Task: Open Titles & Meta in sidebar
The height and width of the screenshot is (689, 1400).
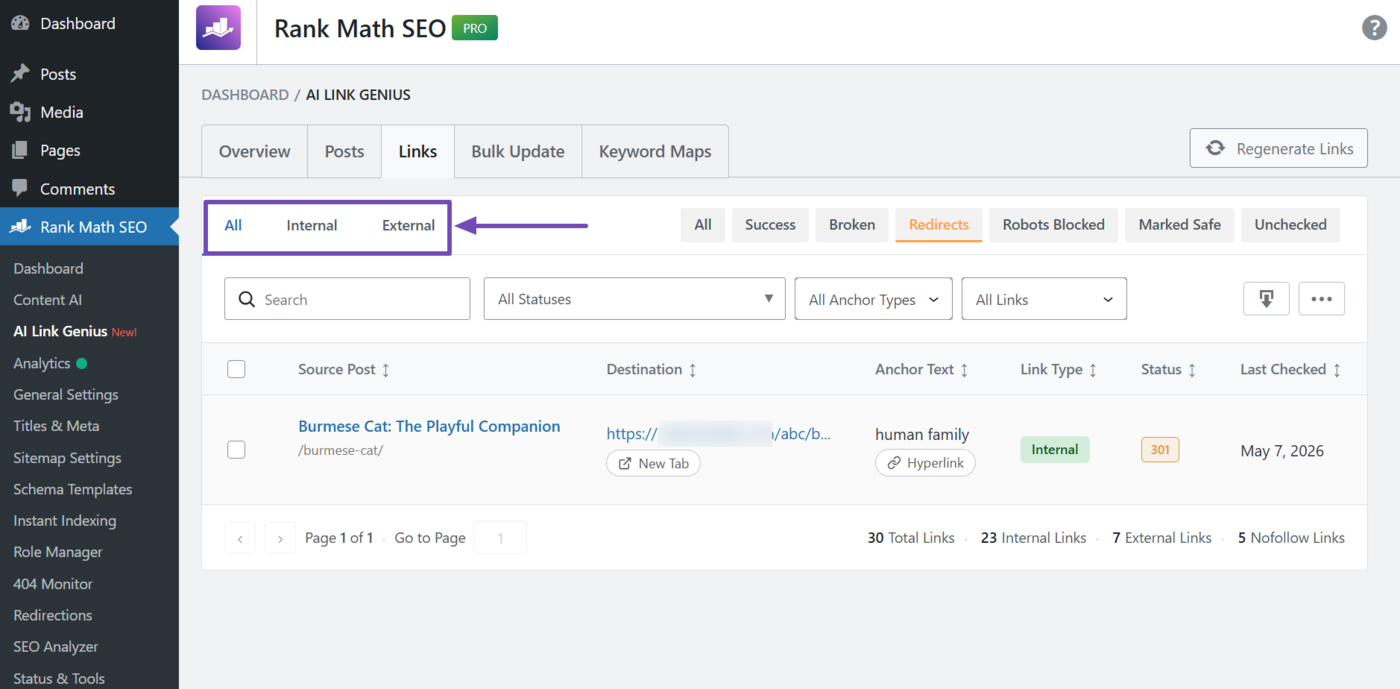Action: click(x=56, y=426)
